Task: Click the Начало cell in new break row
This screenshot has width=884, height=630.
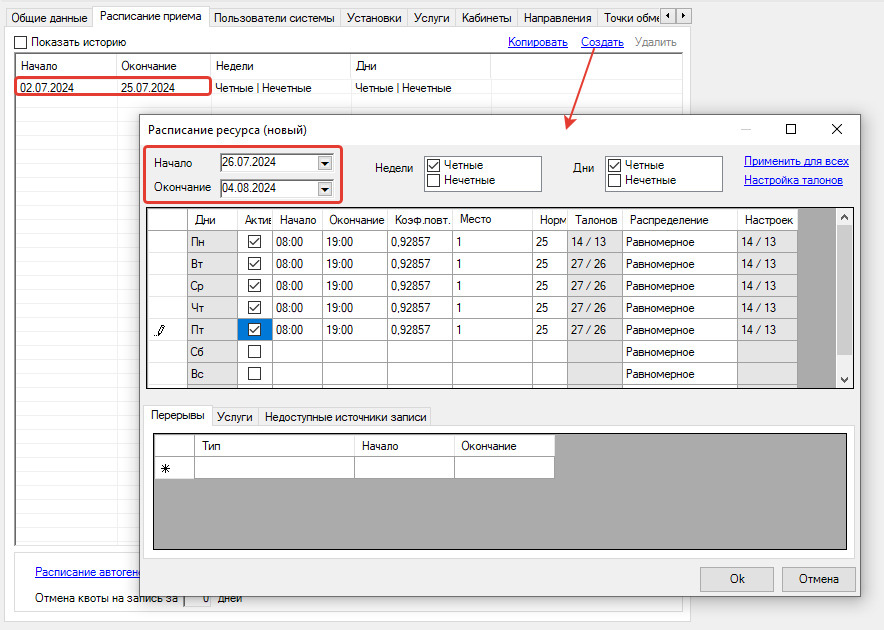Action: pyautogui.click(x=404, y=468)
